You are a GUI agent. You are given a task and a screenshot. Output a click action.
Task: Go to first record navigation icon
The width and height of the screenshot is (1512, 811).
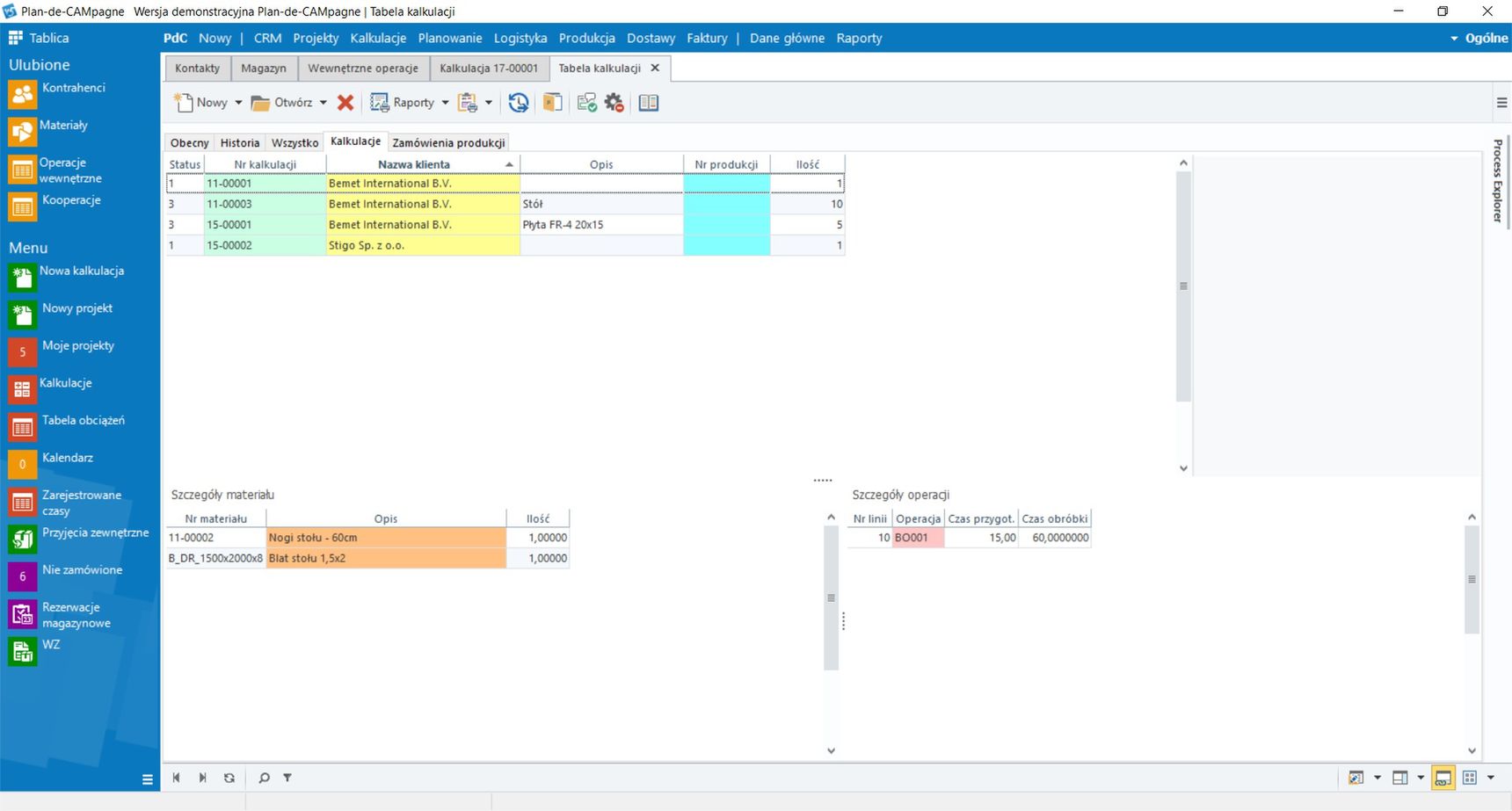177,778
